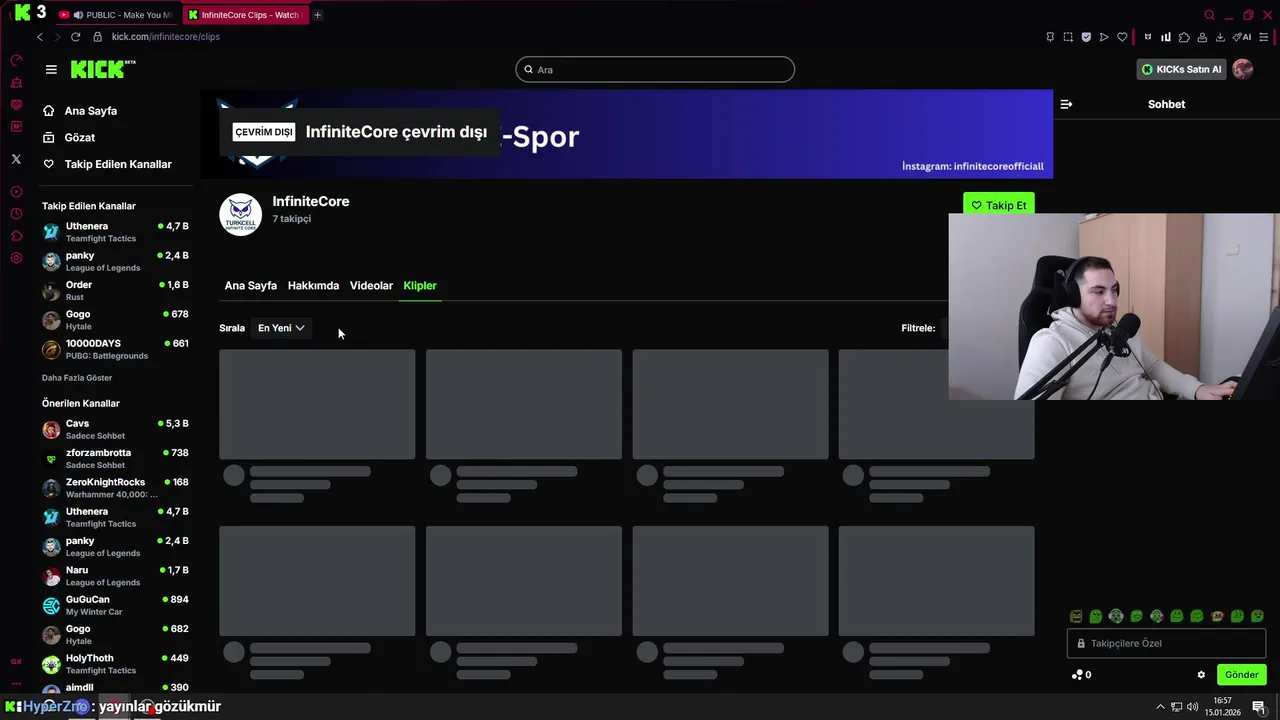Viewport: 1280px width, 720px height.
Task: Click the site padlock icon in address bar
Action: (x=97, y=37)
